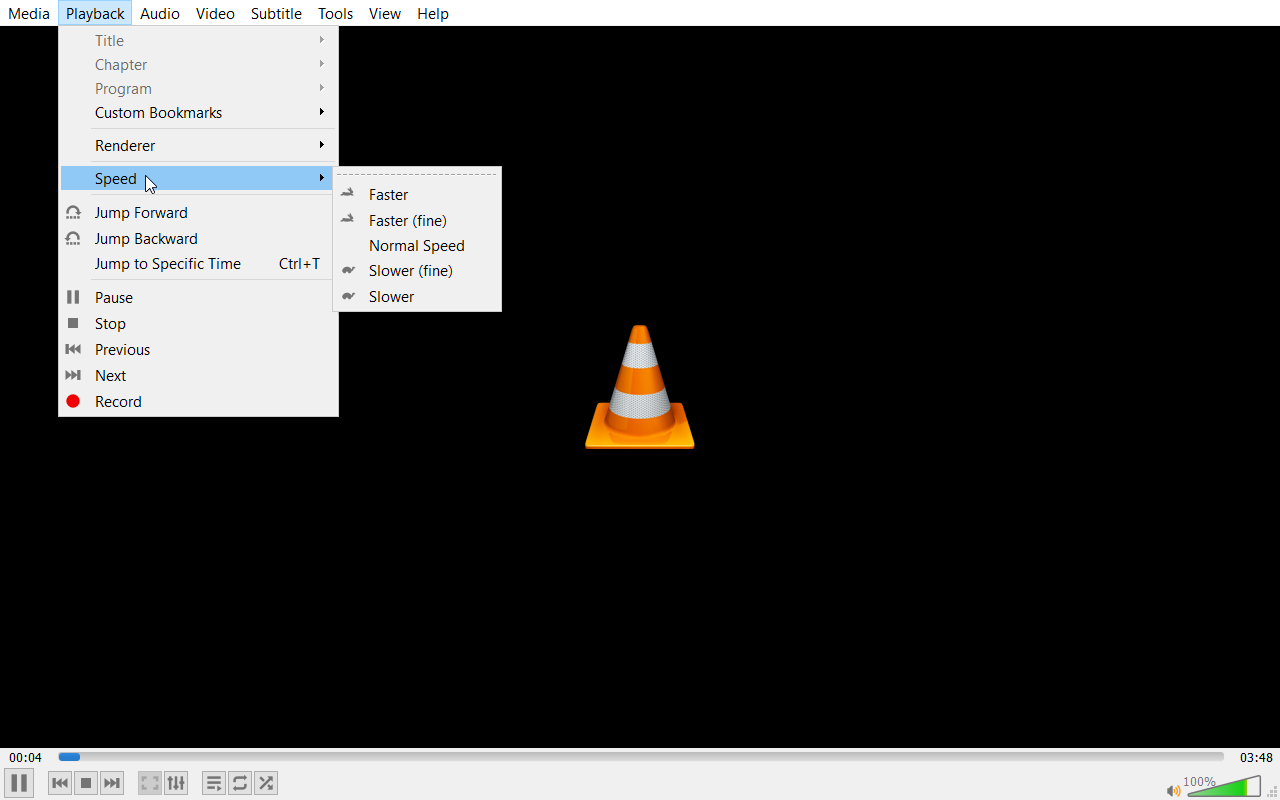The height and width of the screenshot is (800, 1280).
Task: Open the Tools menu
Action: click(x=335, y=13)
